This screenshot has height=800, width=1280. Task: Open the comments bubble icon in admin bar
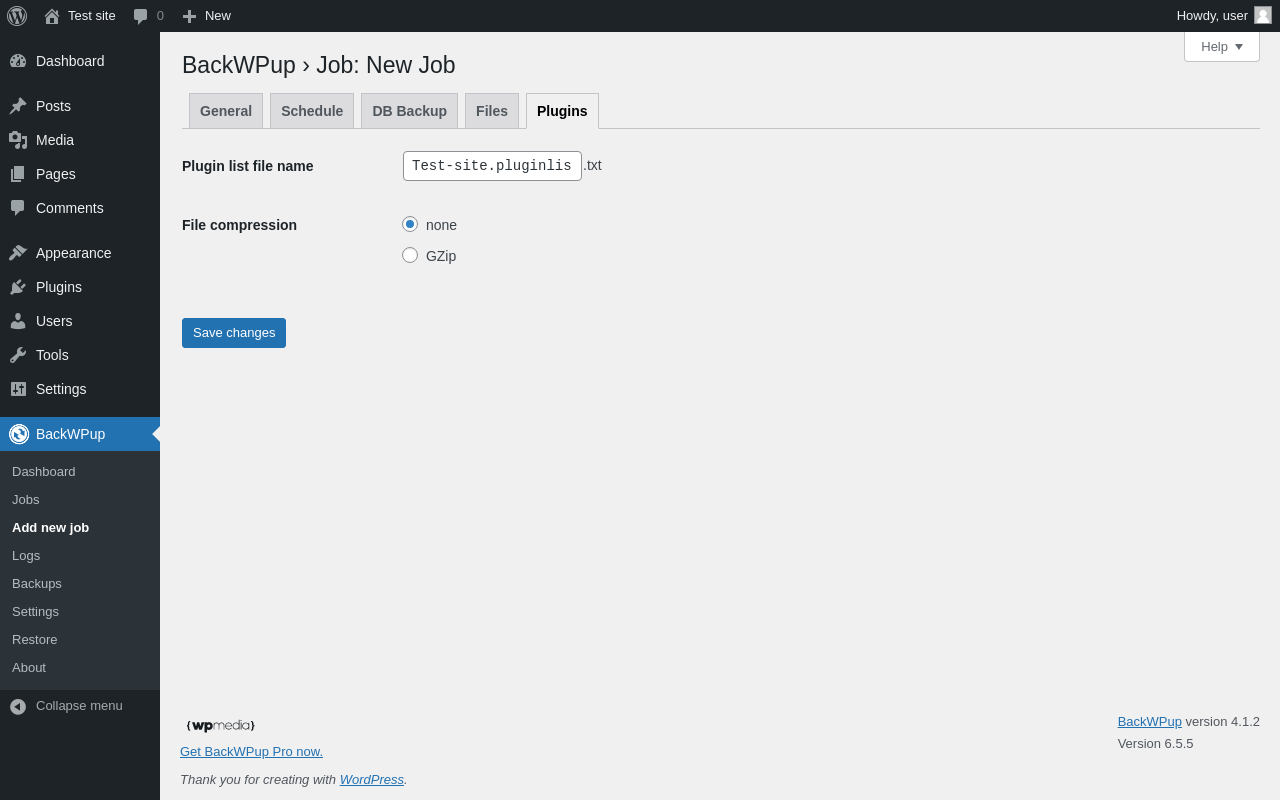click(x=141, y=16)
